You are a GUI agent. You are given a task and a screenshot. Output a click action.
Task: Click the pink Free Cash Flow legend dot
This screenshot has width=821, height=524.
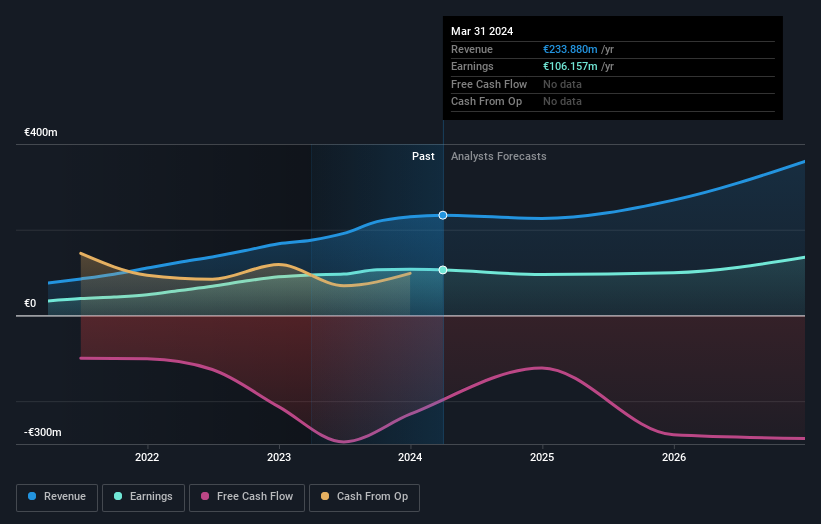coord(205,496)
